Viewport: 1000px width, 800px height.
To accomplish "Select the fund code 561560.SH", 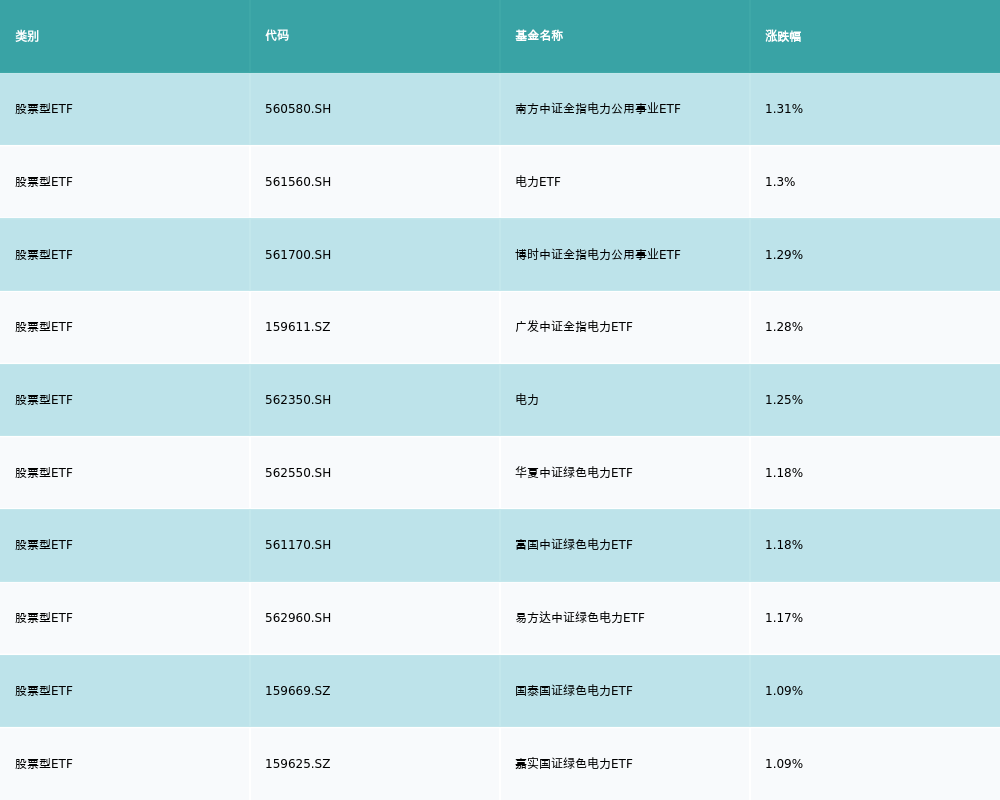I will 298,182.
